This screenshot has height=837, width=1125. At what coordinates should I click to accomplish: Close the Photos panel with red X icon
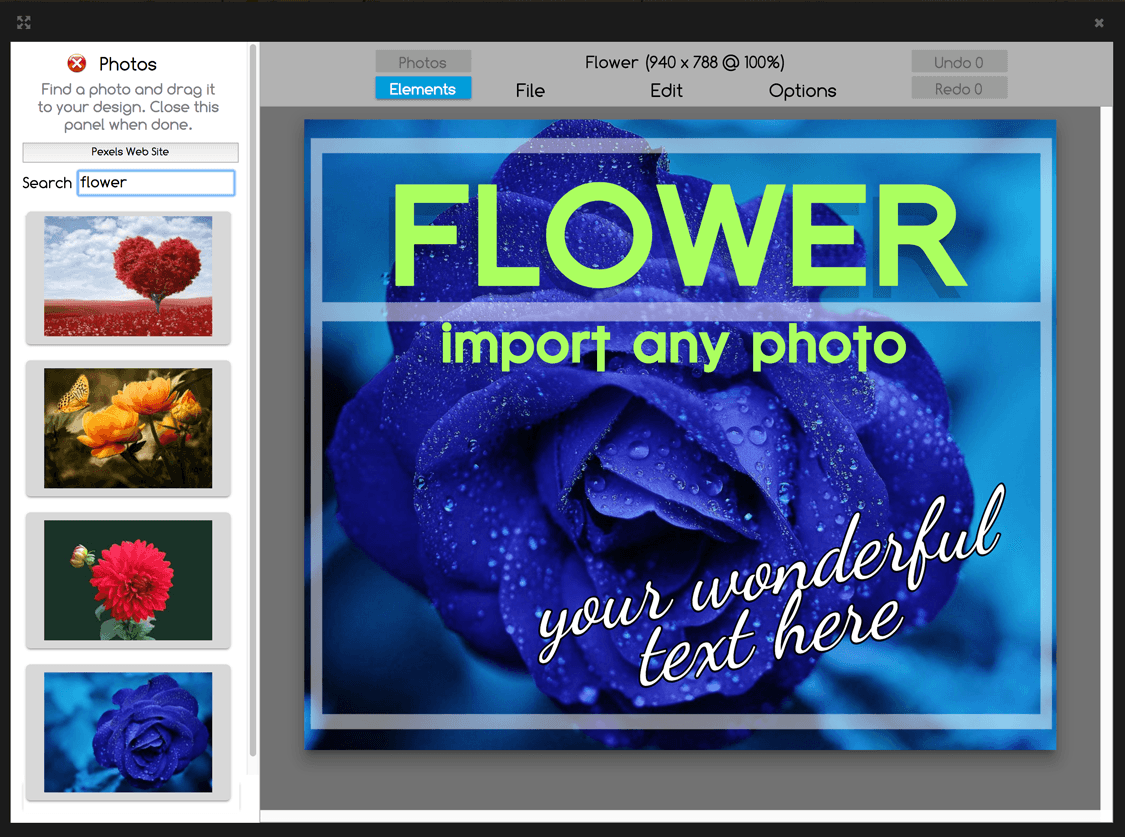click(77, 64)
